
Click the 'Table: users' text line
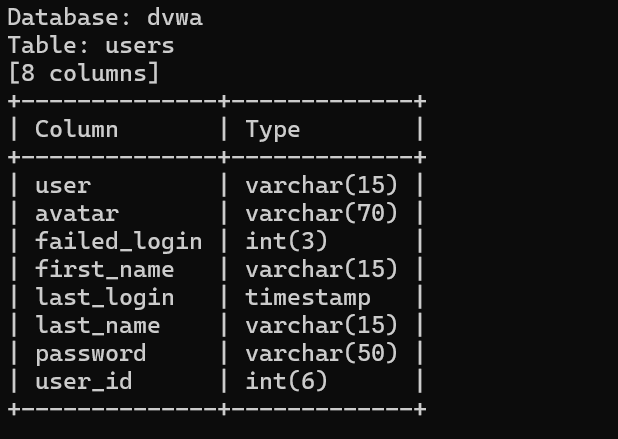[x=90, y=45]
